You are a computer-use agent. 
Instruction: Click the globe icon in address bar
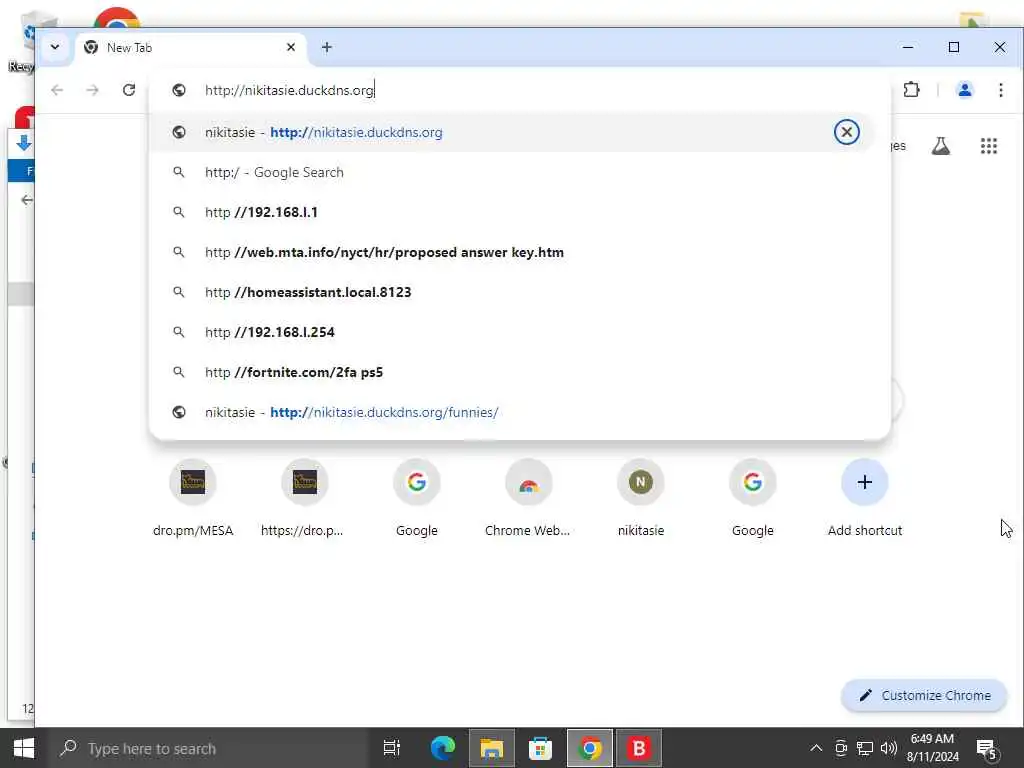(178, 90)
